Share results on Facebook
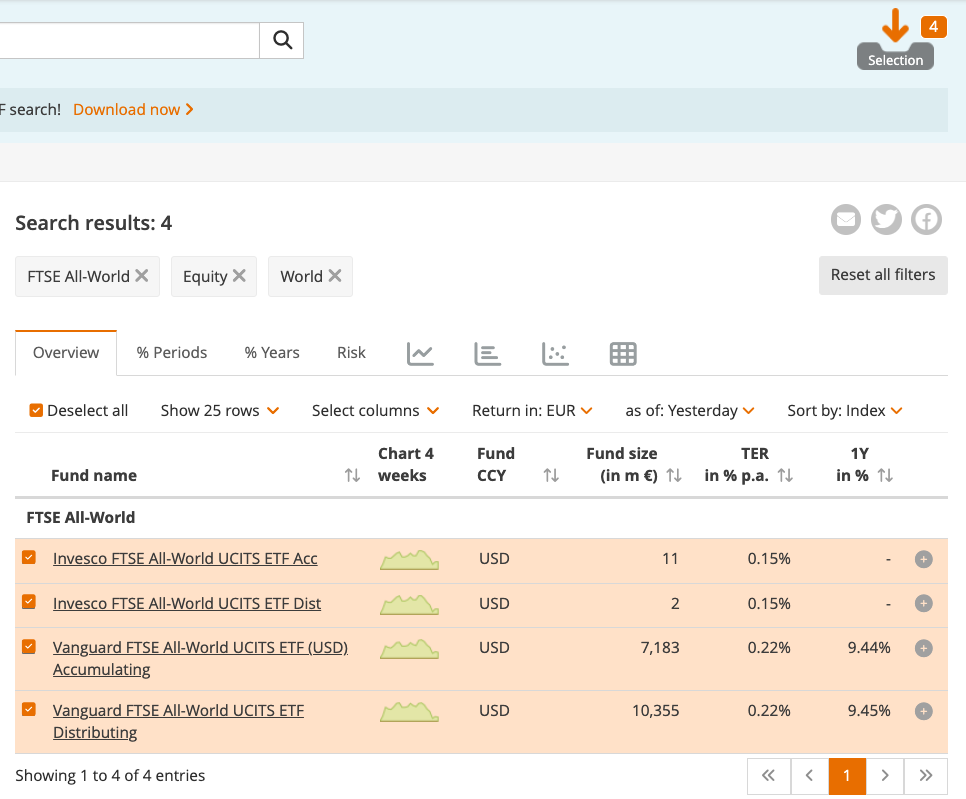Screen dimensions: 966x799 (x=926, y=219)
